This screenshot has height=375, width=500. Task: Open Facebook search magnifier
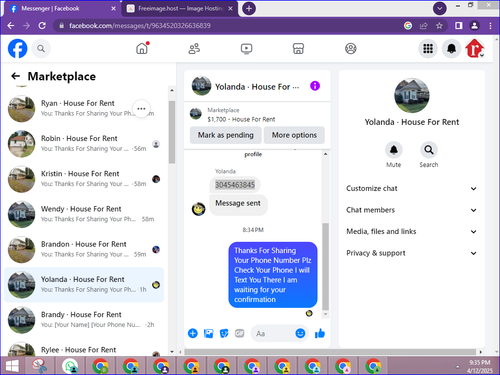41,49
